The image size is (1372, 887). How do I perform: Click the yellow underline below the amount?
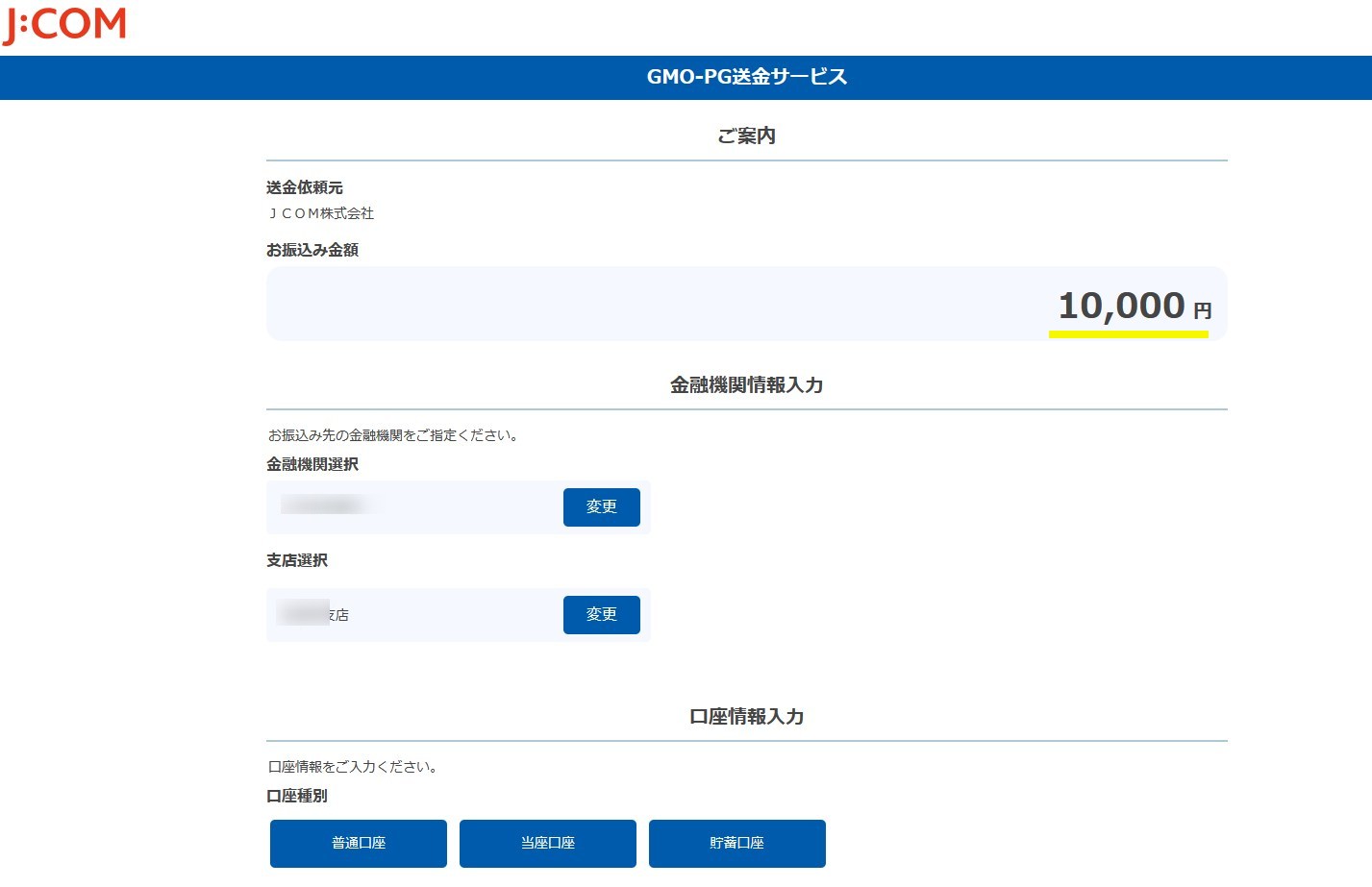[1128, 334]
